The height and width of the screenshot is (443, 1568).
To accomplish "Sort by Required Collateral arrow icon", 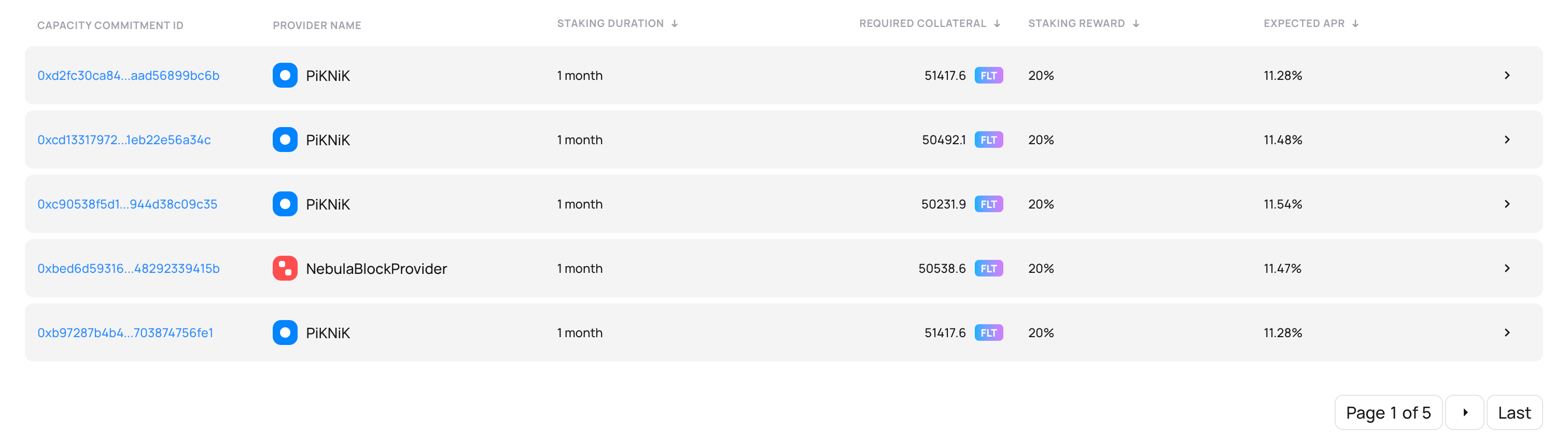I will tap(997, 24).
